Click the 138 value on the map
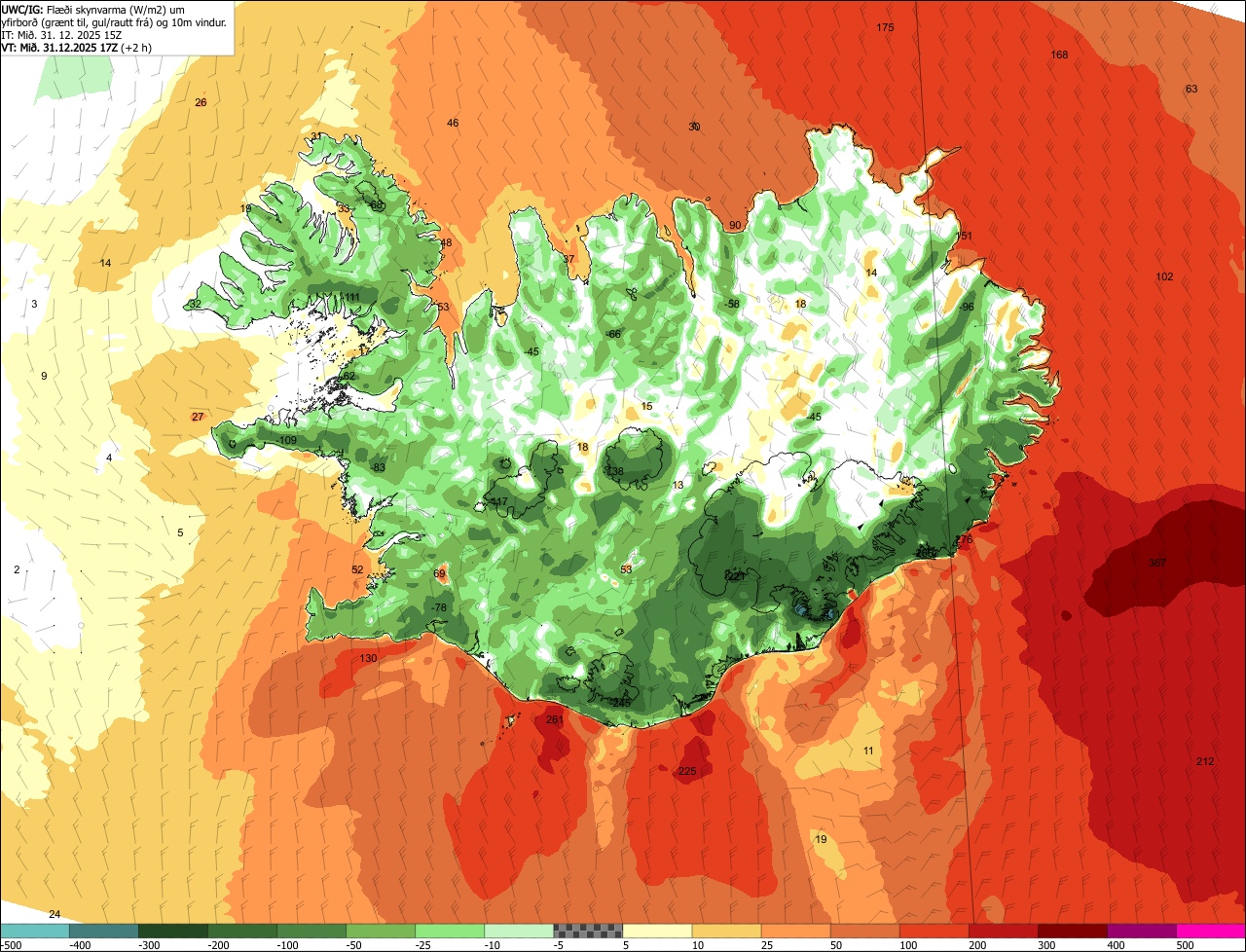The width and height of the screenshot is (1246, 952). click(614, 471)
